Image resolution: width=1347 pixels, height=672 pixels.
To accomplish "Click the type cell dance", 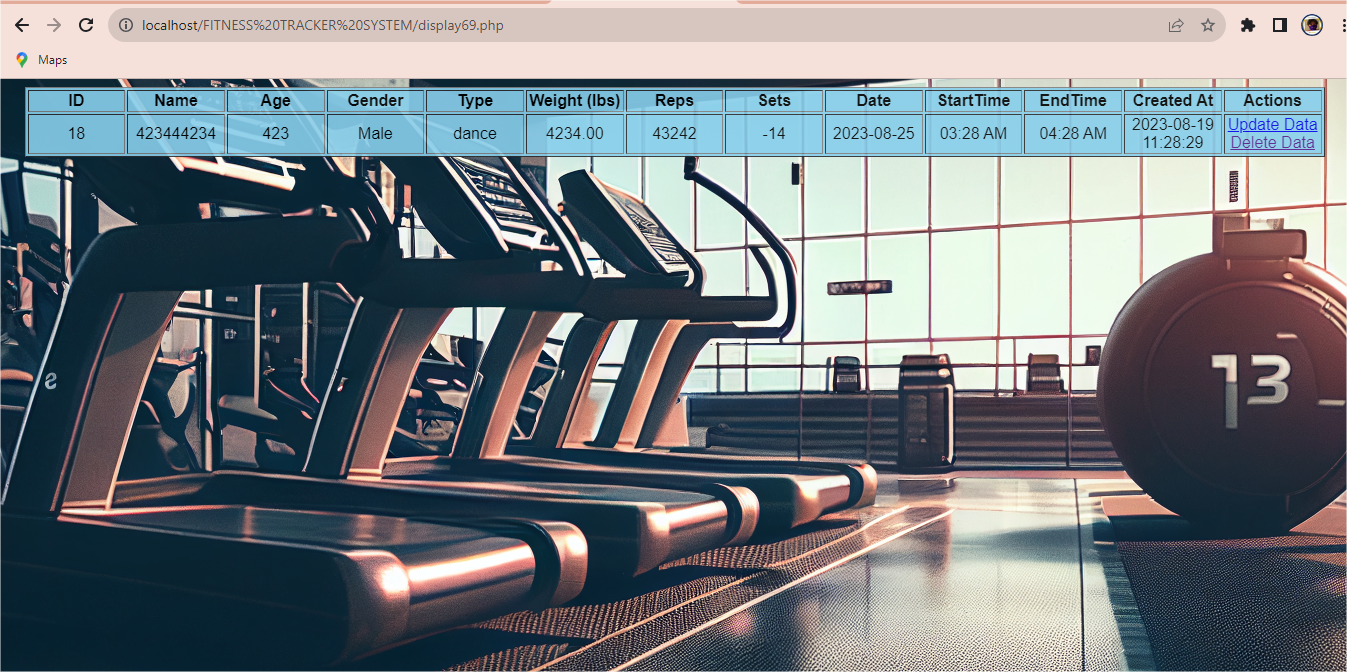I will pyautogui.click(x=475, y=134).
